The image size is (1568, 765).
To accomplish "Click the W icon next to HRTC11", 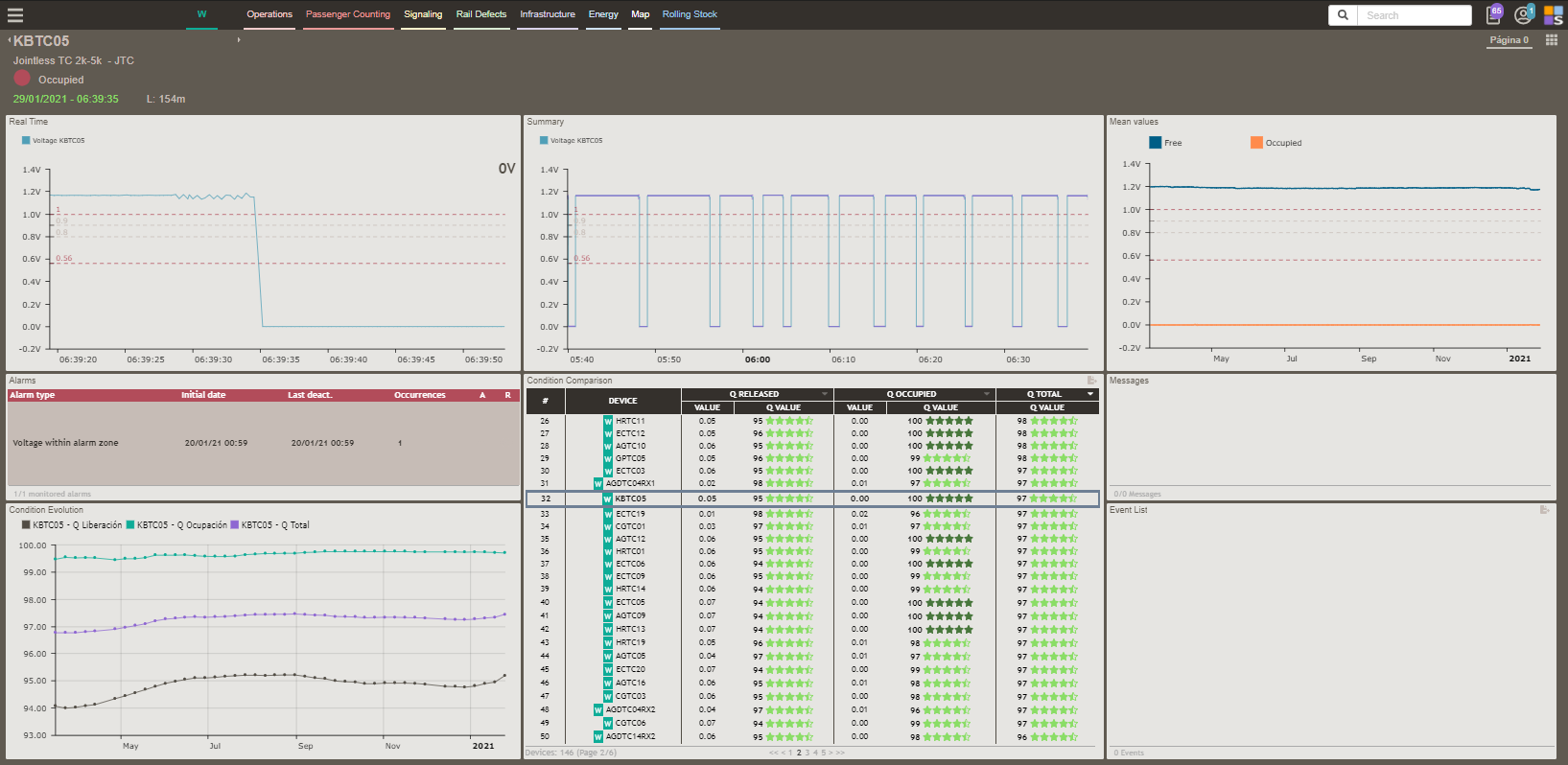I will pyautogui.click(x=608, y=421).
